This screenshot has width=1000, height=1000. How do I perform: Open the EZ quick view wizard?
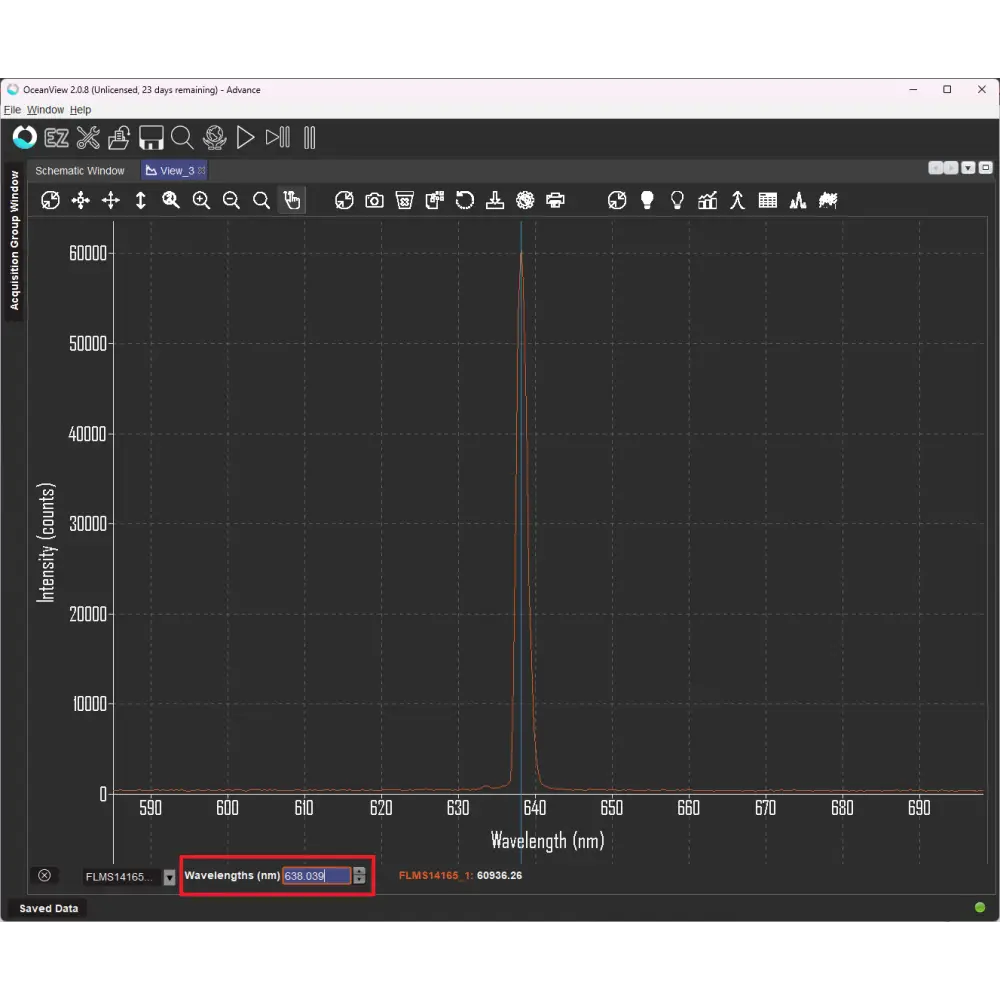click(x=56, y=138)
